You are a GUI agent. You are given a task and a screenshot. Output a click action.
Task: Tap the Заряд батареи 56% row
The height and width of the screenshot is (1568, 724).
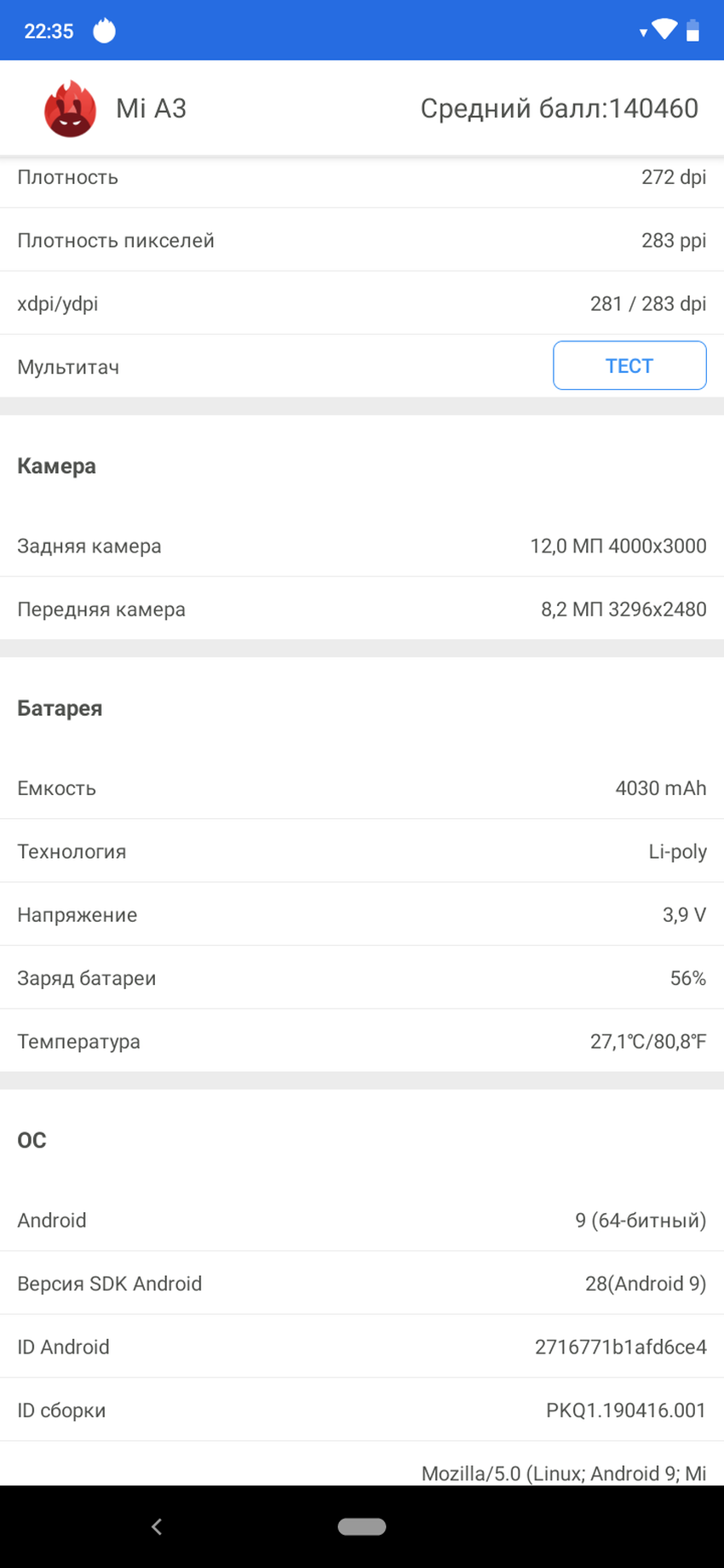point(362,978)
